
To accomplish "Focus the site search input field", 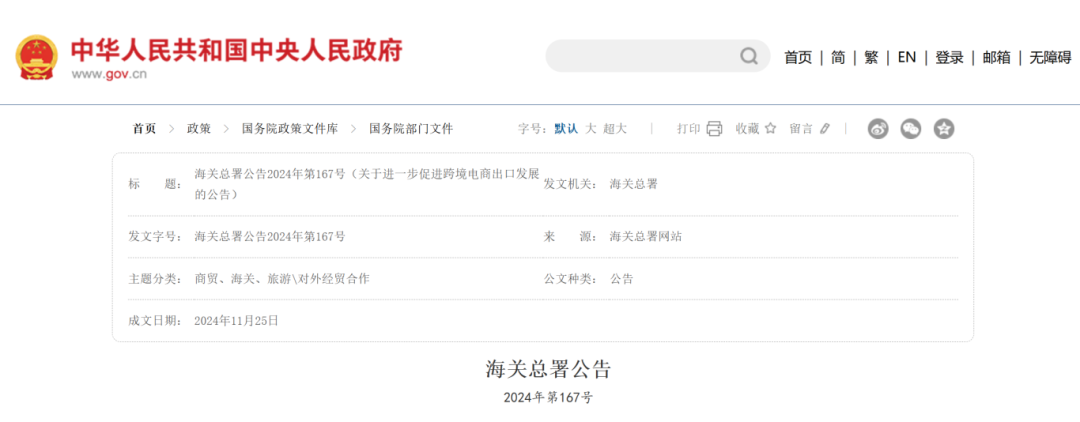I will tap(658, 56).
